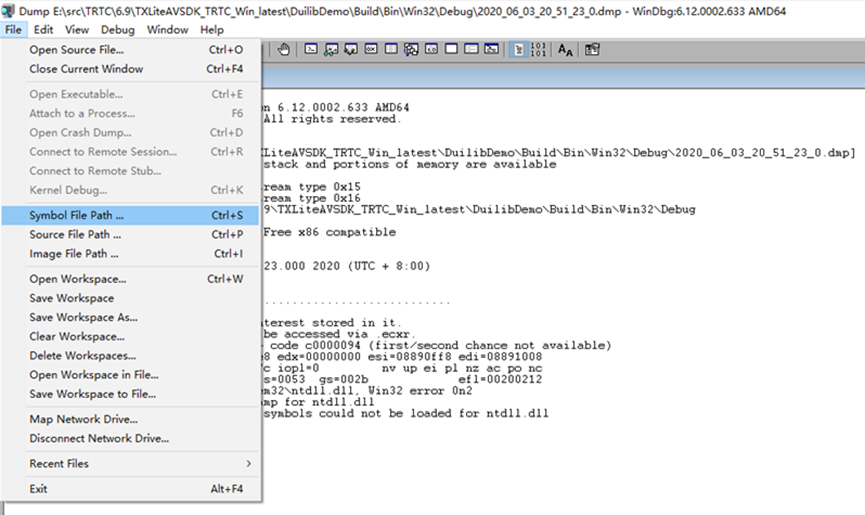The width and height of the screenshot is (865, 515).
Task: Click the greyed Open Crash Dump... entry
Action: pyautogui.click(x=131, y=133)
